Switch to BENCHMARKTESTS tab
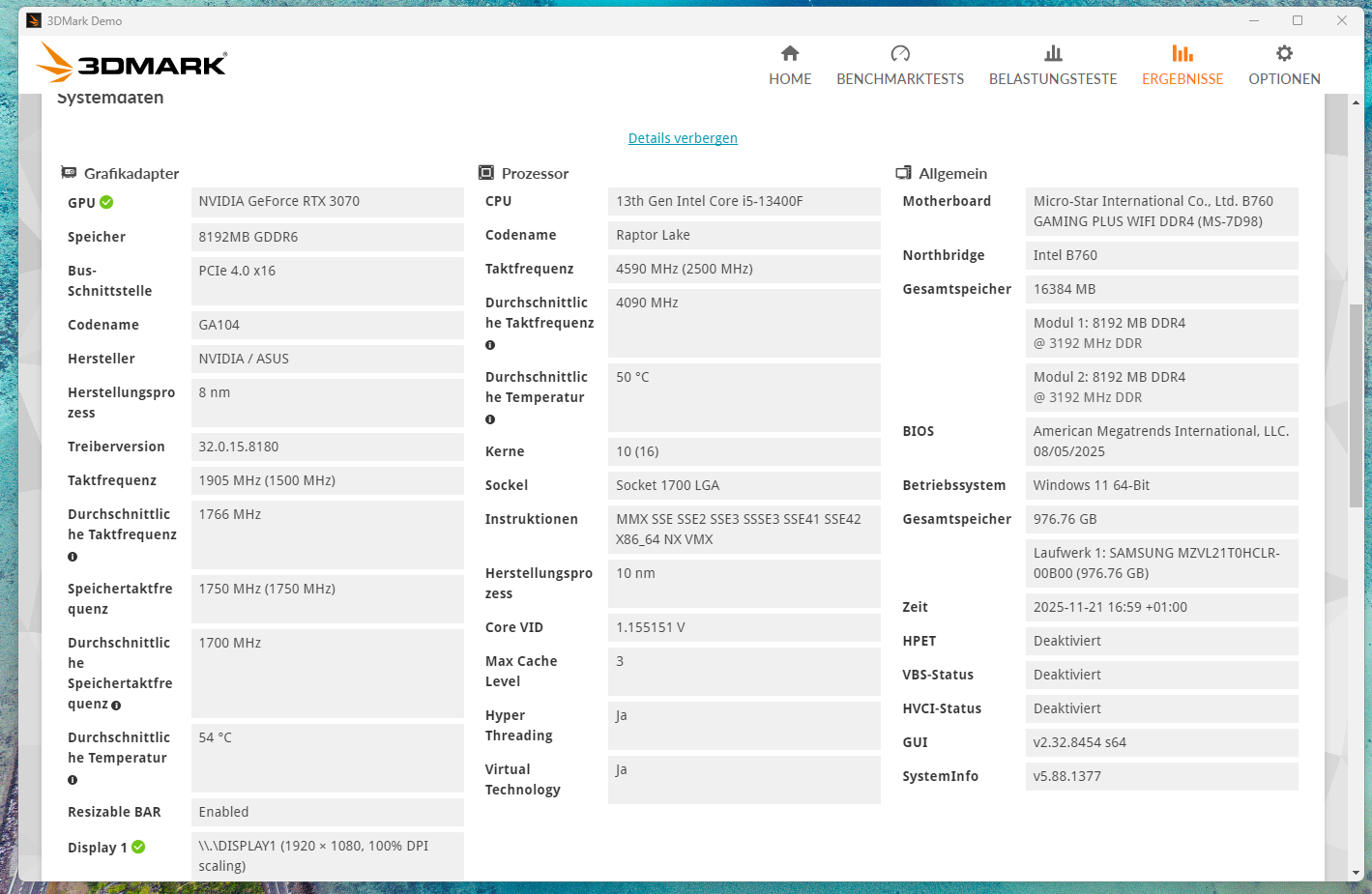The height and width of the screenshot is (894, 1372). 900,65
